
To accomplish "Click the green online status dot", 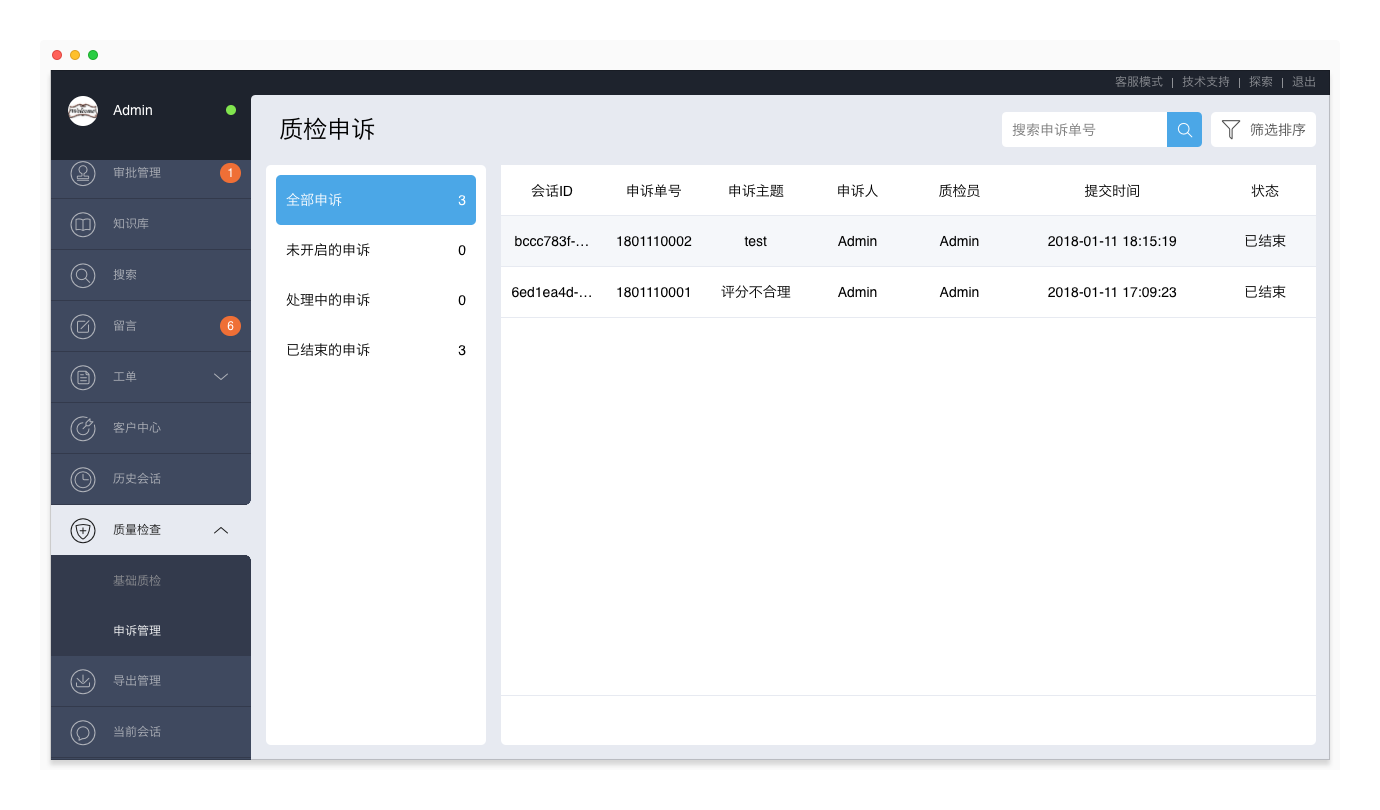I will [x=231, y=110].
